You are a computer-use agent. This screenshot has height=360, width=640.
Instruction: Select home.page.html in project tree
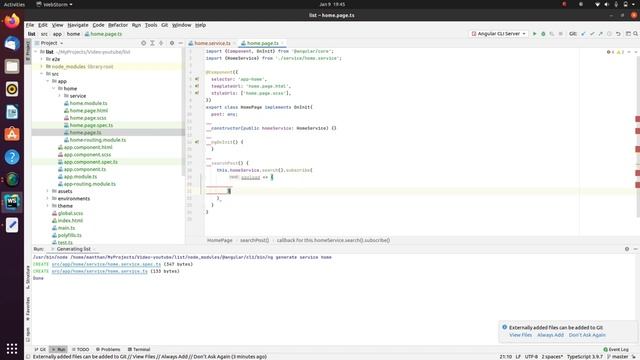coord(89,111)
